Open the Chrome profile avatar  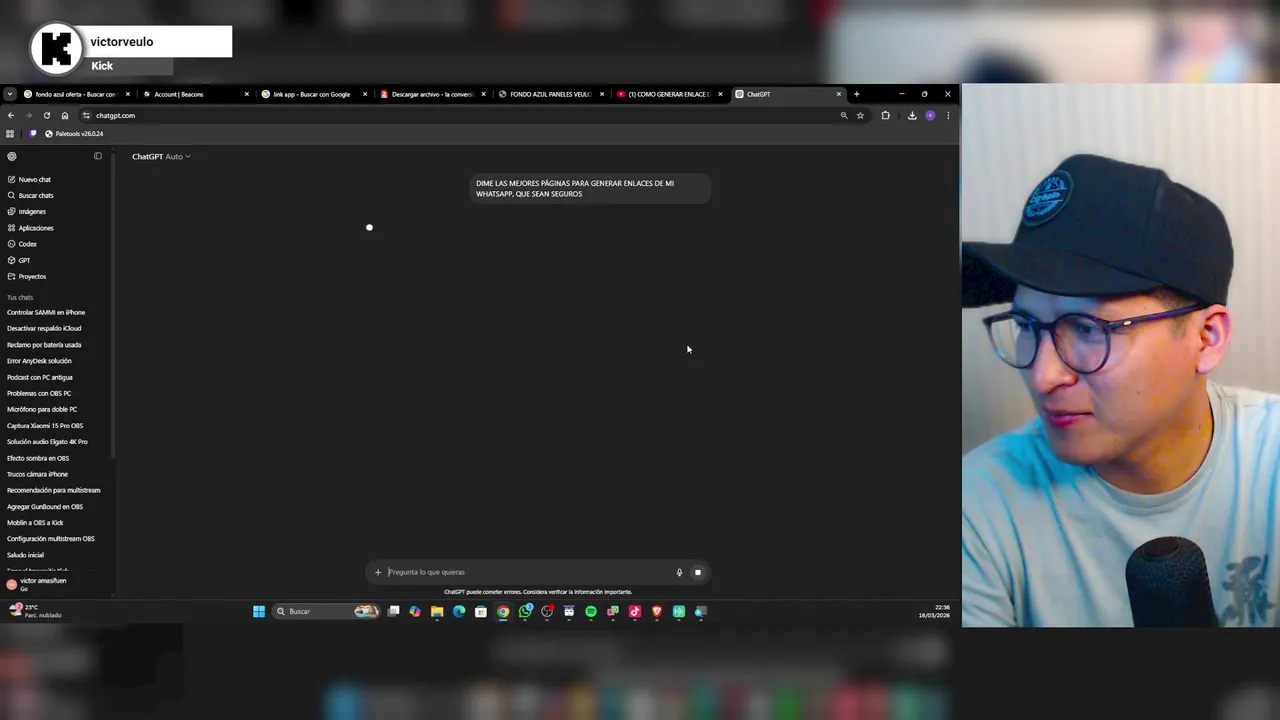click(930, 115)
